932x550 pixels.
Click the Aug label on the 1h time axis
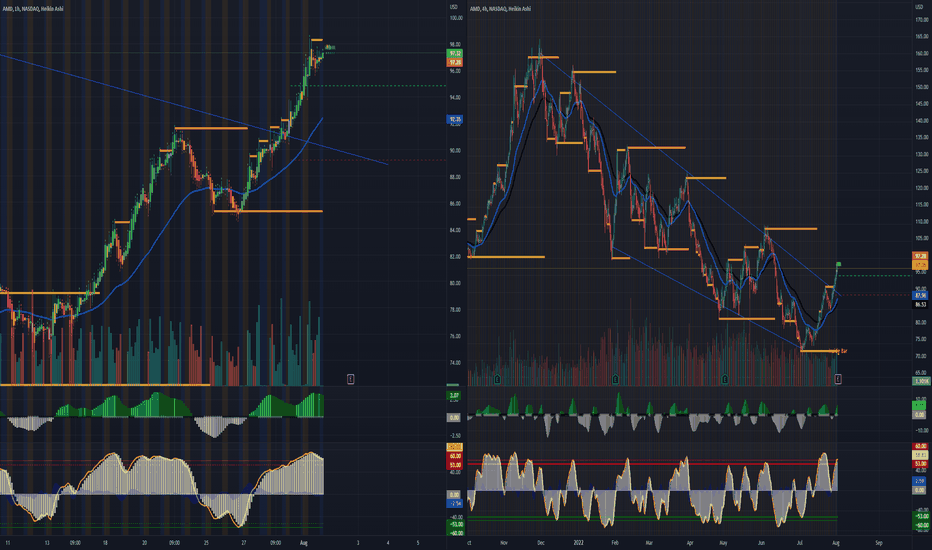304,543
